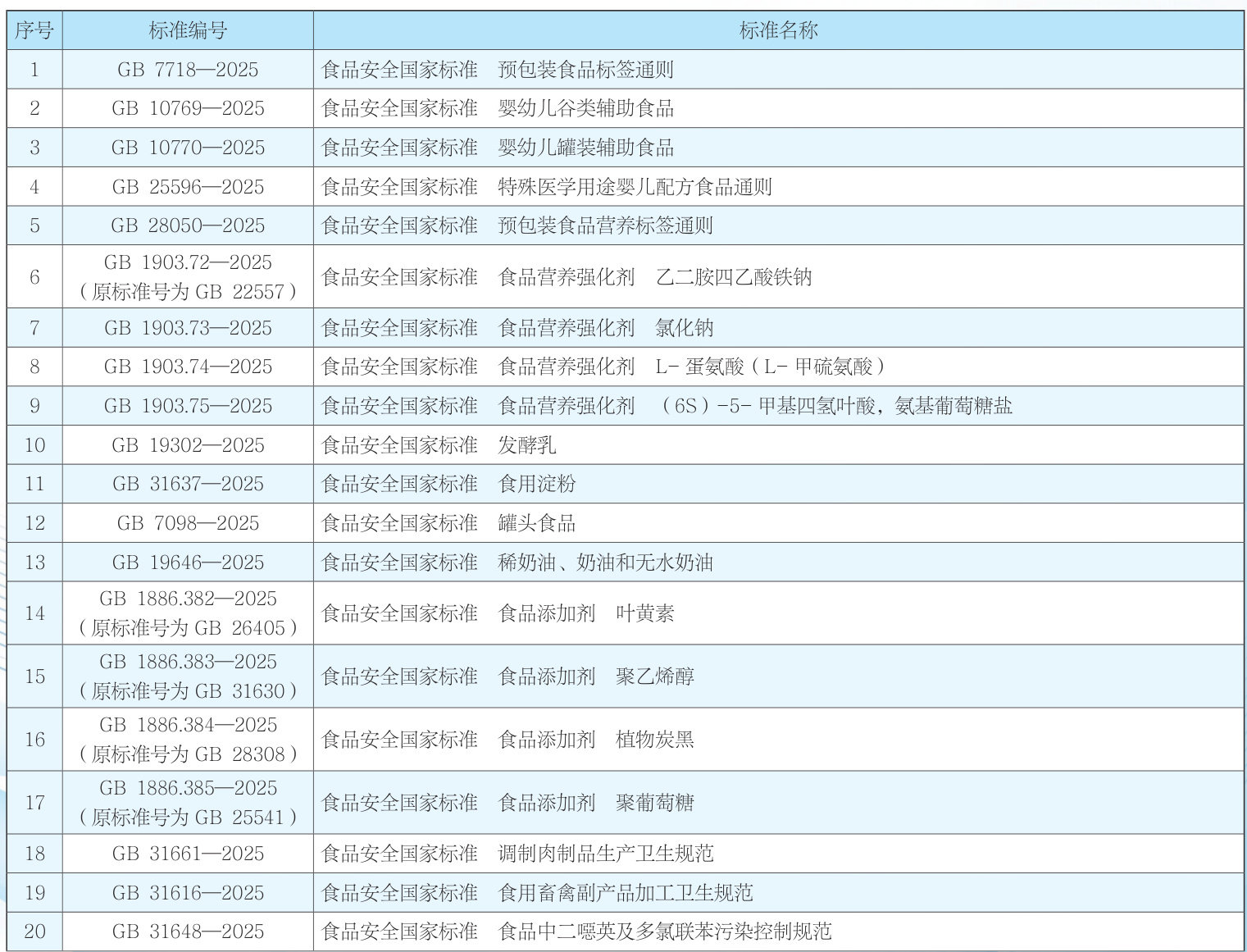Select the GB 1886.382—2025 cell
Viewport: 1247px width, 952px height.
tap(188, 613)
